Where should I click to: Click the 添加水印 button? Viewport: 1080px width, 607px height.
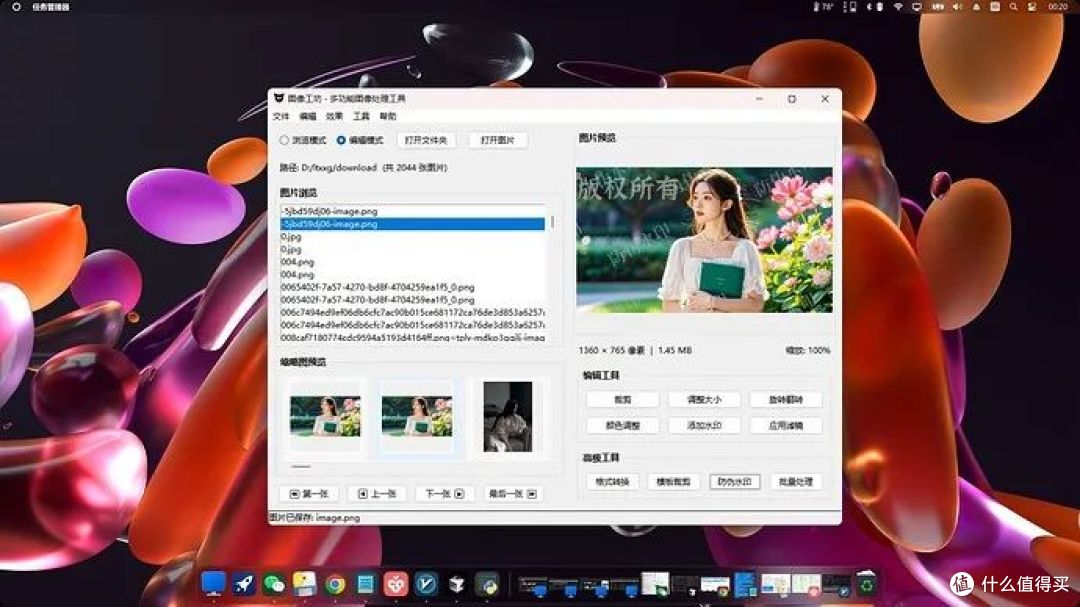(704, 426)
